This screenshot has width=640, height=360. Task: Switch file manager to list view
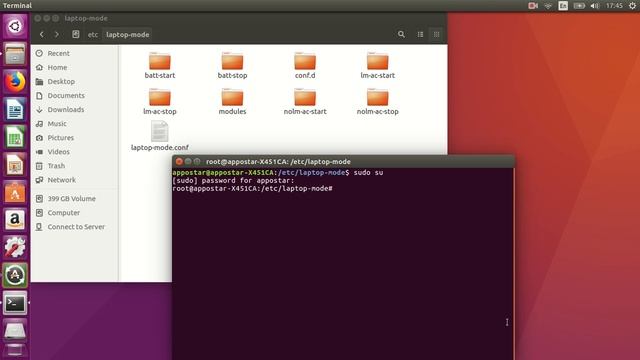click(x=420, y=35)
